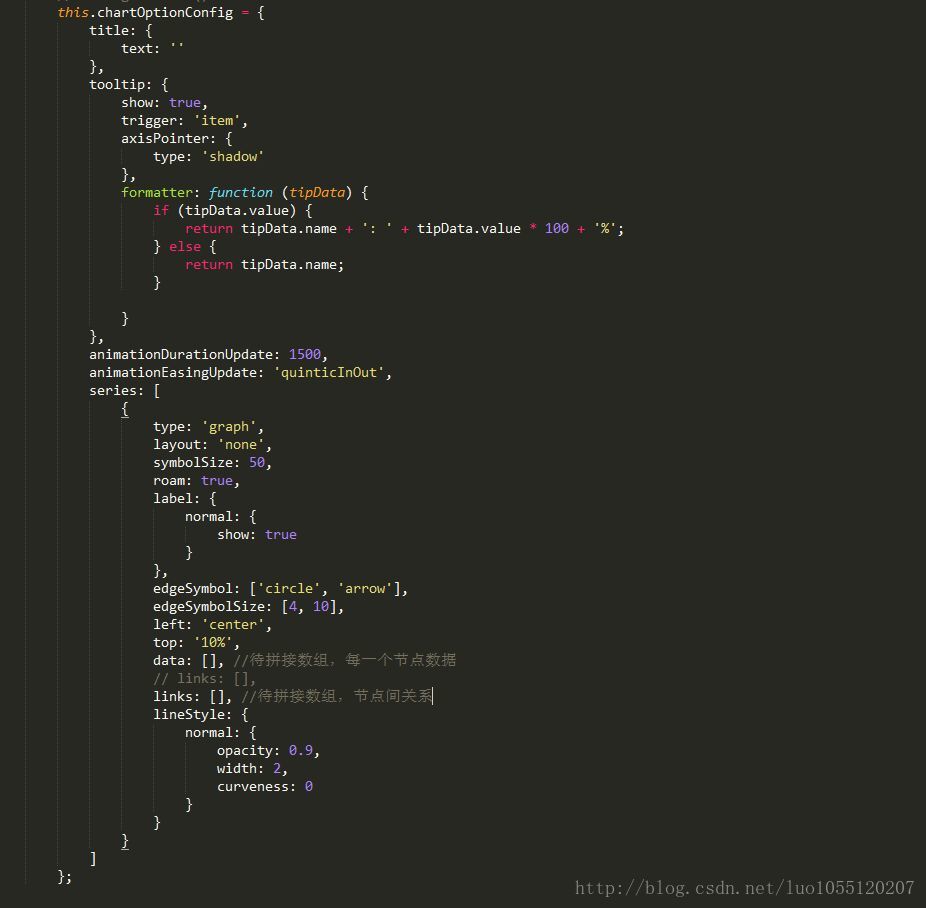
Task: Click the 'circle' string in edgeSymbol
Action: tap(289, 589)
